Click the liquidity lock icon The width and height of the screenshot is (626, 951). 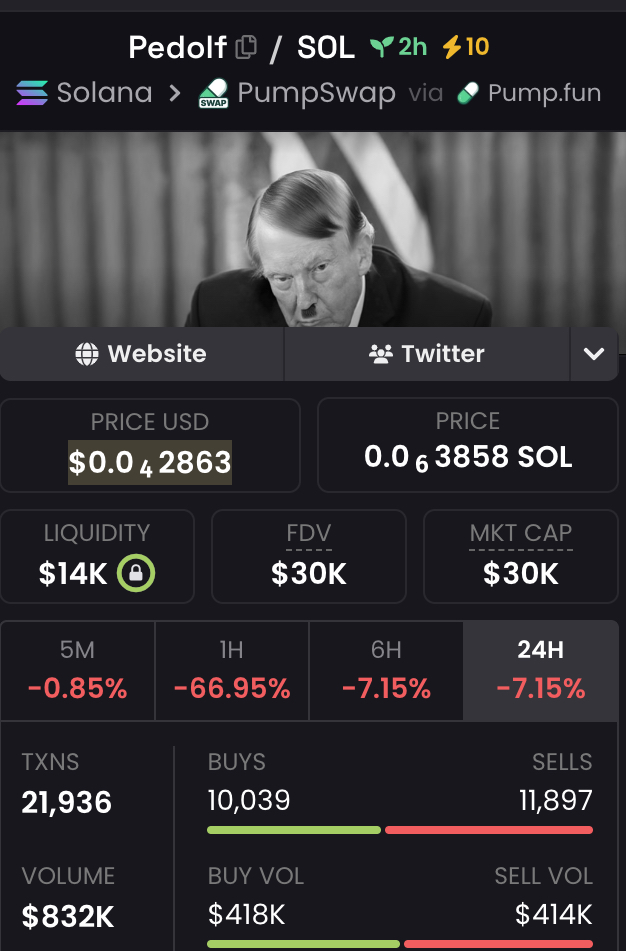point(136,573)
